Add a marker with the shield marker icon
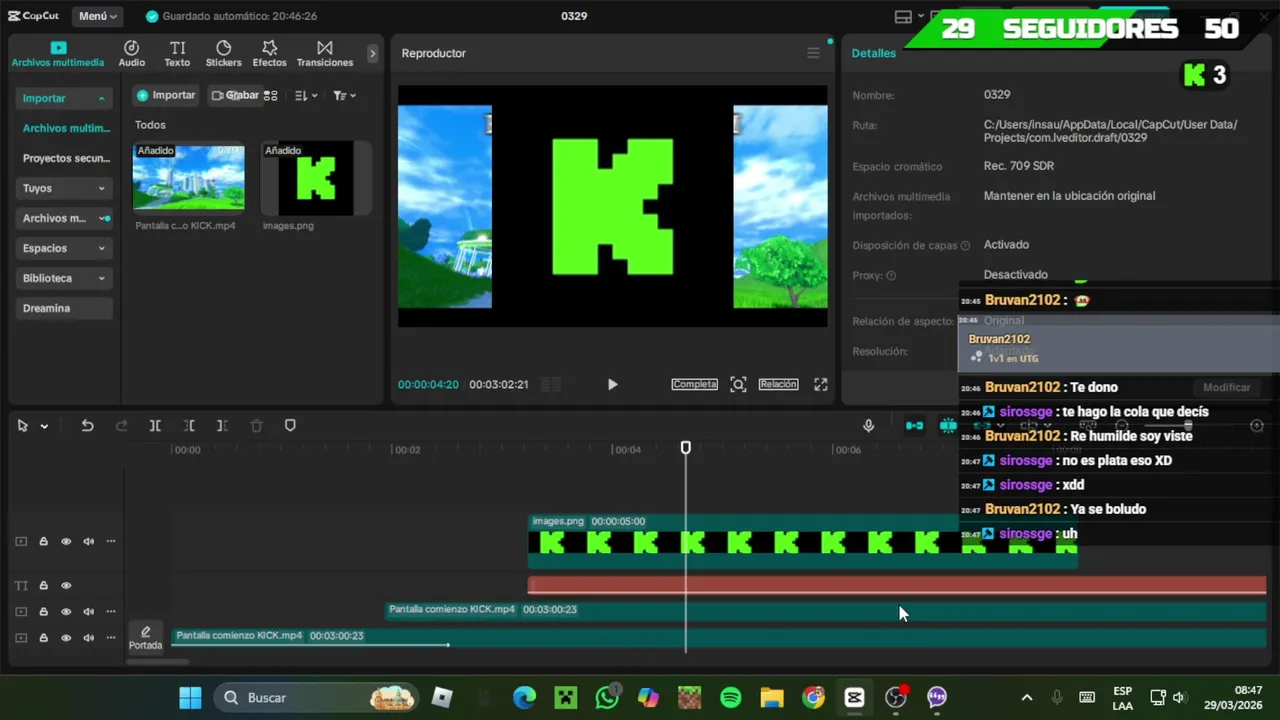The height and width of the screenshot is (720, 1280). pyautogui.click(x=290, y=426)
